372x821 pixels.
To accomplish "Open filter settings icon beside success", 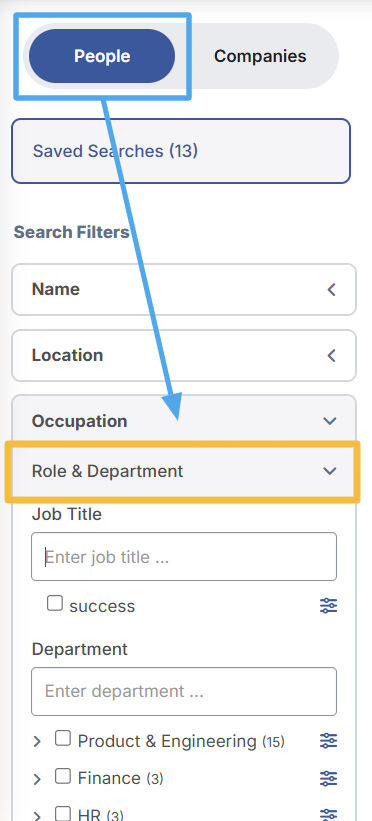I will pos(329,606).
